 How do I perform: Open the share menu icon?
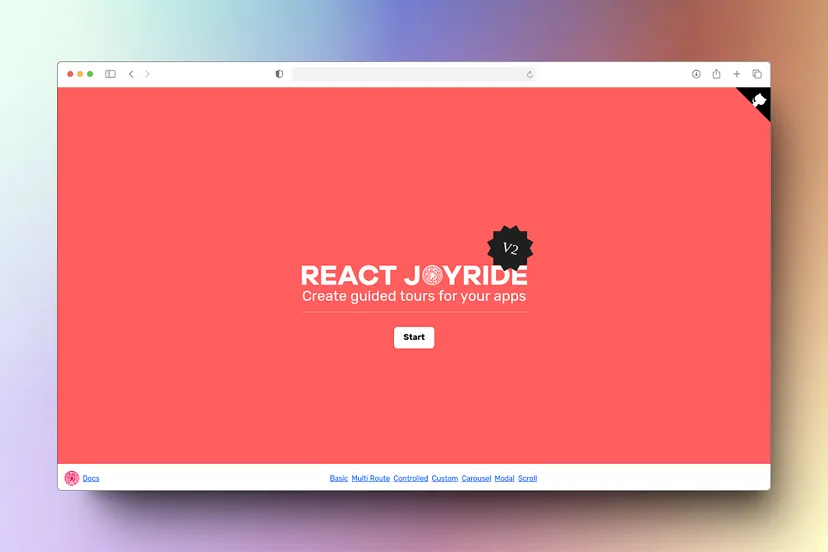pyautogui.click(x=716, y=74)
